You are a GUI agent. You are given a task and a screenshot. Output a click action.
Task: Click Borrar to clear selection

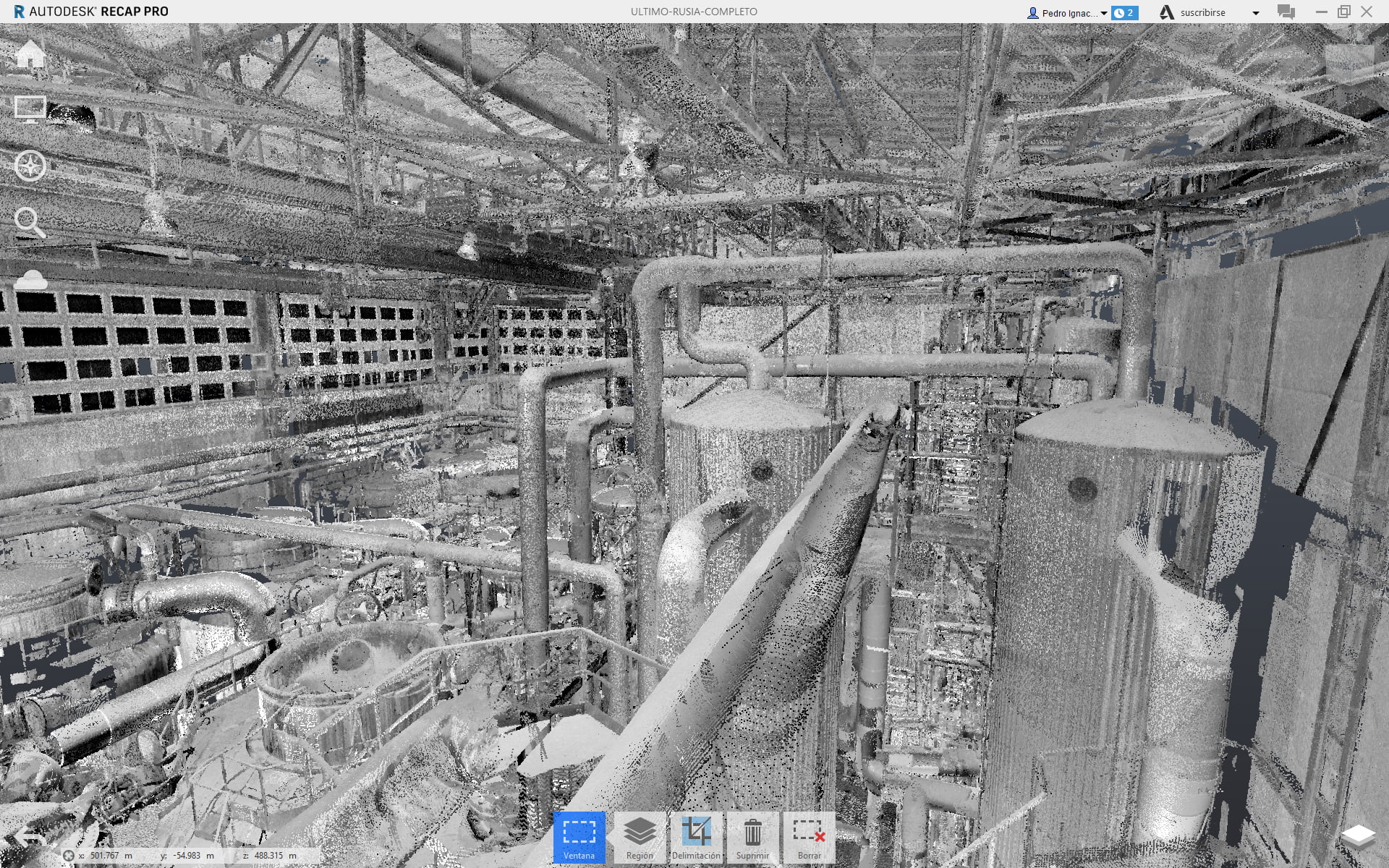[809, 837]
